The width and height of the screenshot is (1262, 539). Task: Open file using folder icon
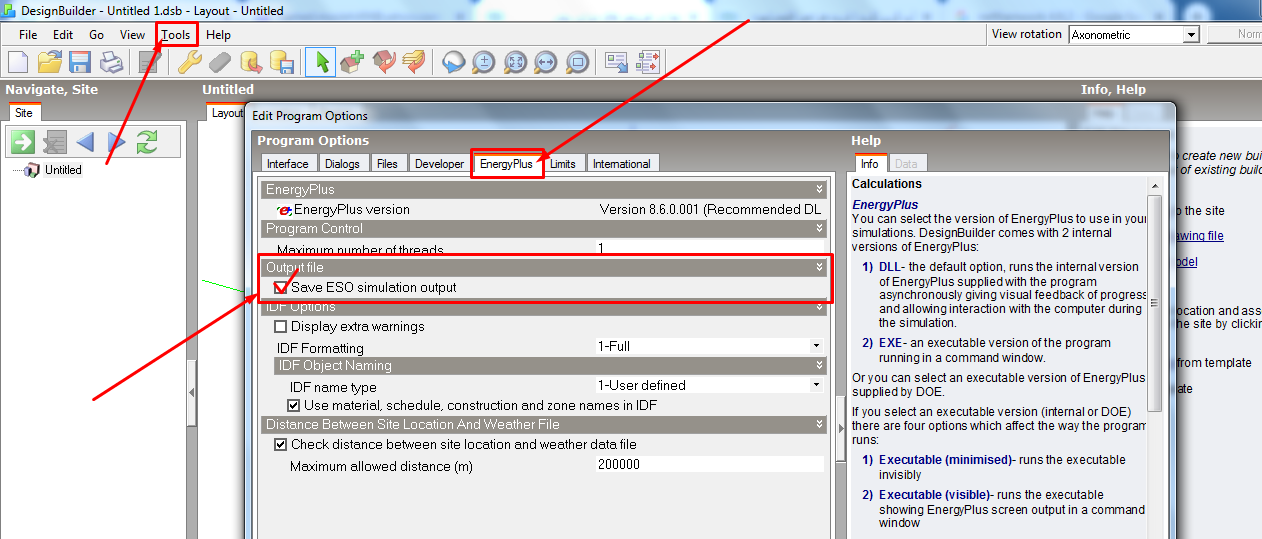coord(50,62)
